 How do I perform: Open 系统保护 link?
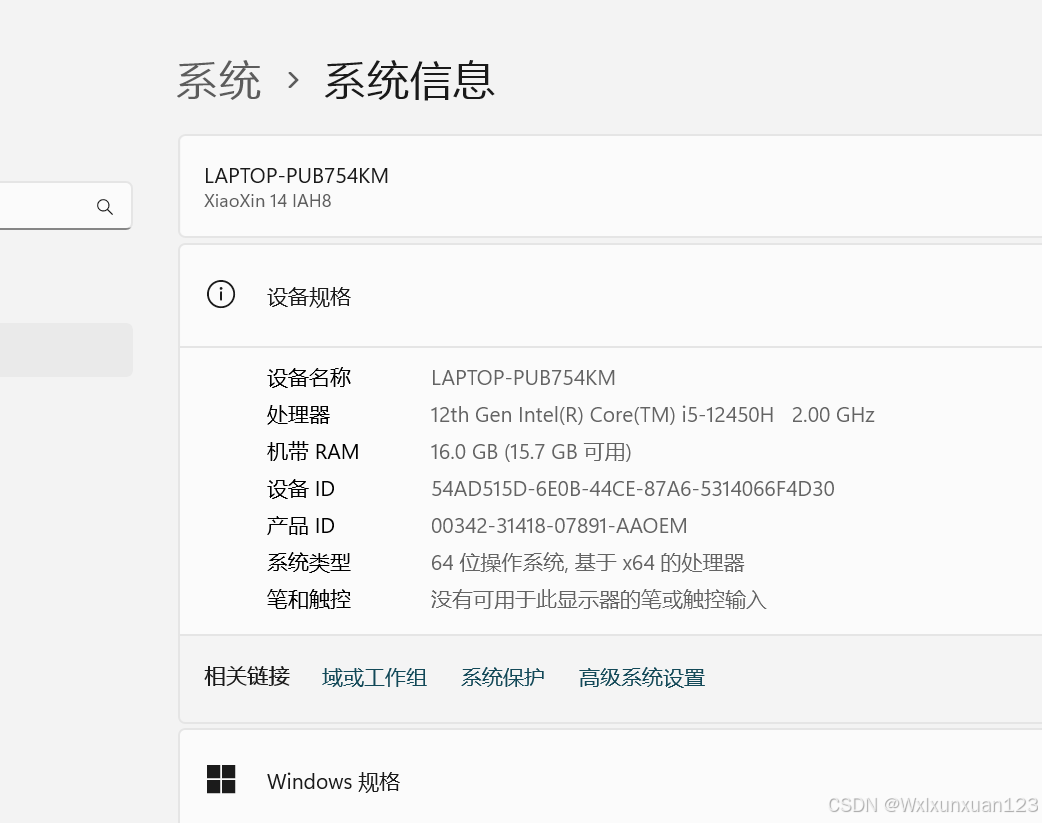502,678
